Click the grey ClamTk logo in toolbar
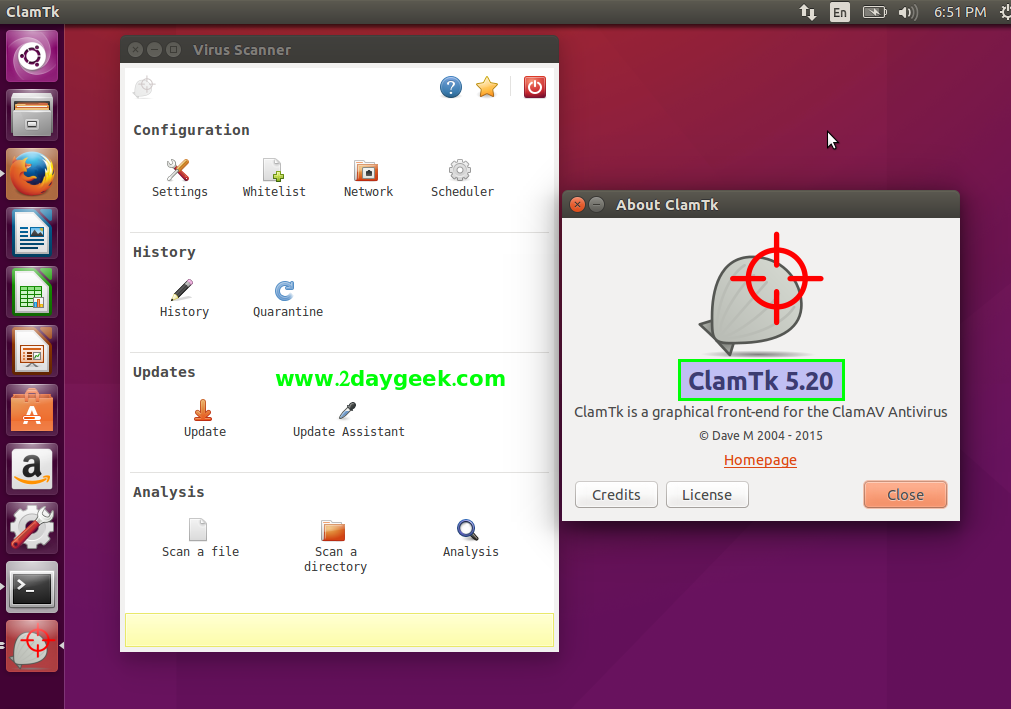 tap(144, 87)
